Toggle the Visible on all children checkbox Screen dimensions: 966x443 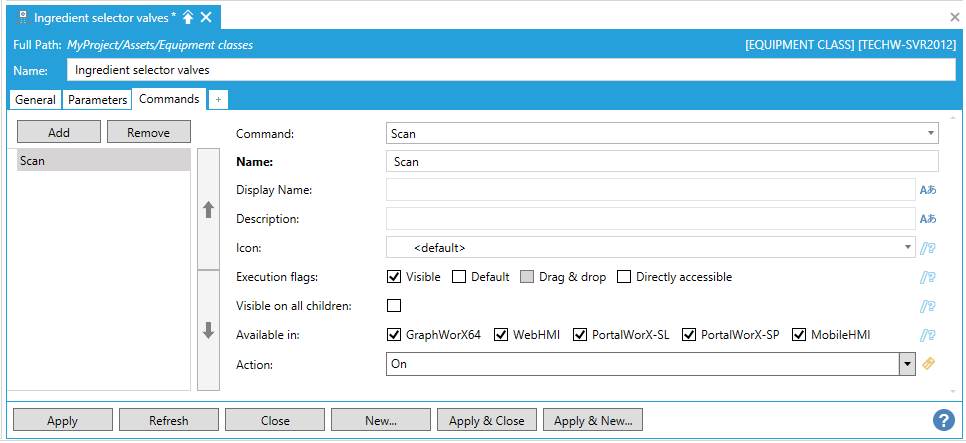tap(394, 306)
